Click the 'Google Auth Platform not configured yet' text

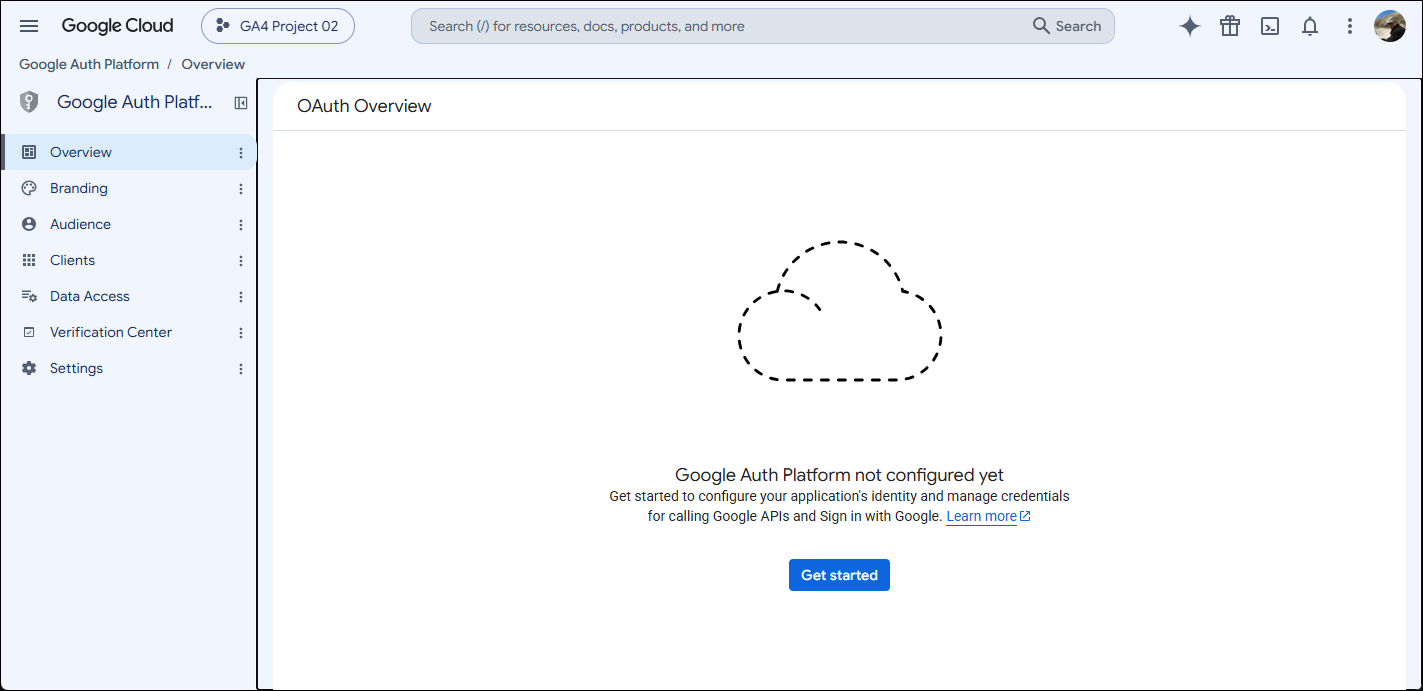[x=839, y=475]
